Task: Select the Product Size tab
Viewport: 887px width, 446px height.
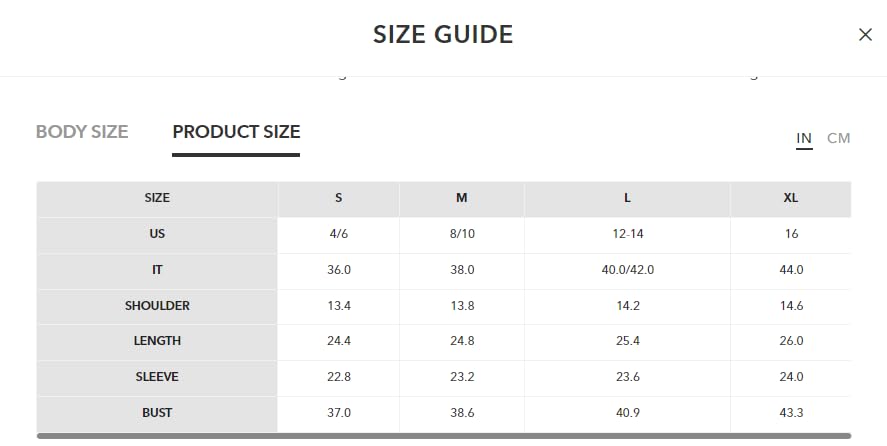Action: pos(236,132)
